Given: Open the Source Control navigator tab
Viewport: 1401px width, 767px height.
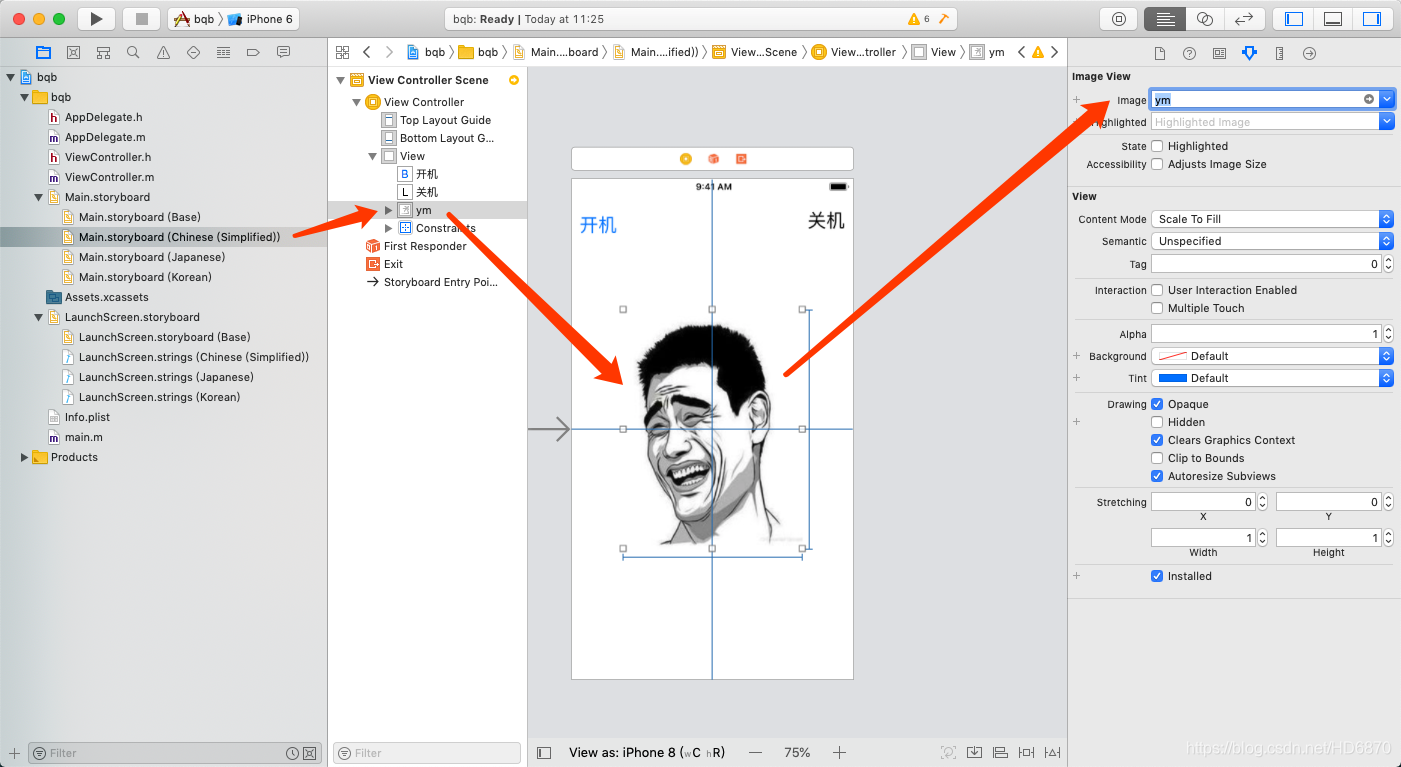Looking at the screenshot, I should (73, 52).
